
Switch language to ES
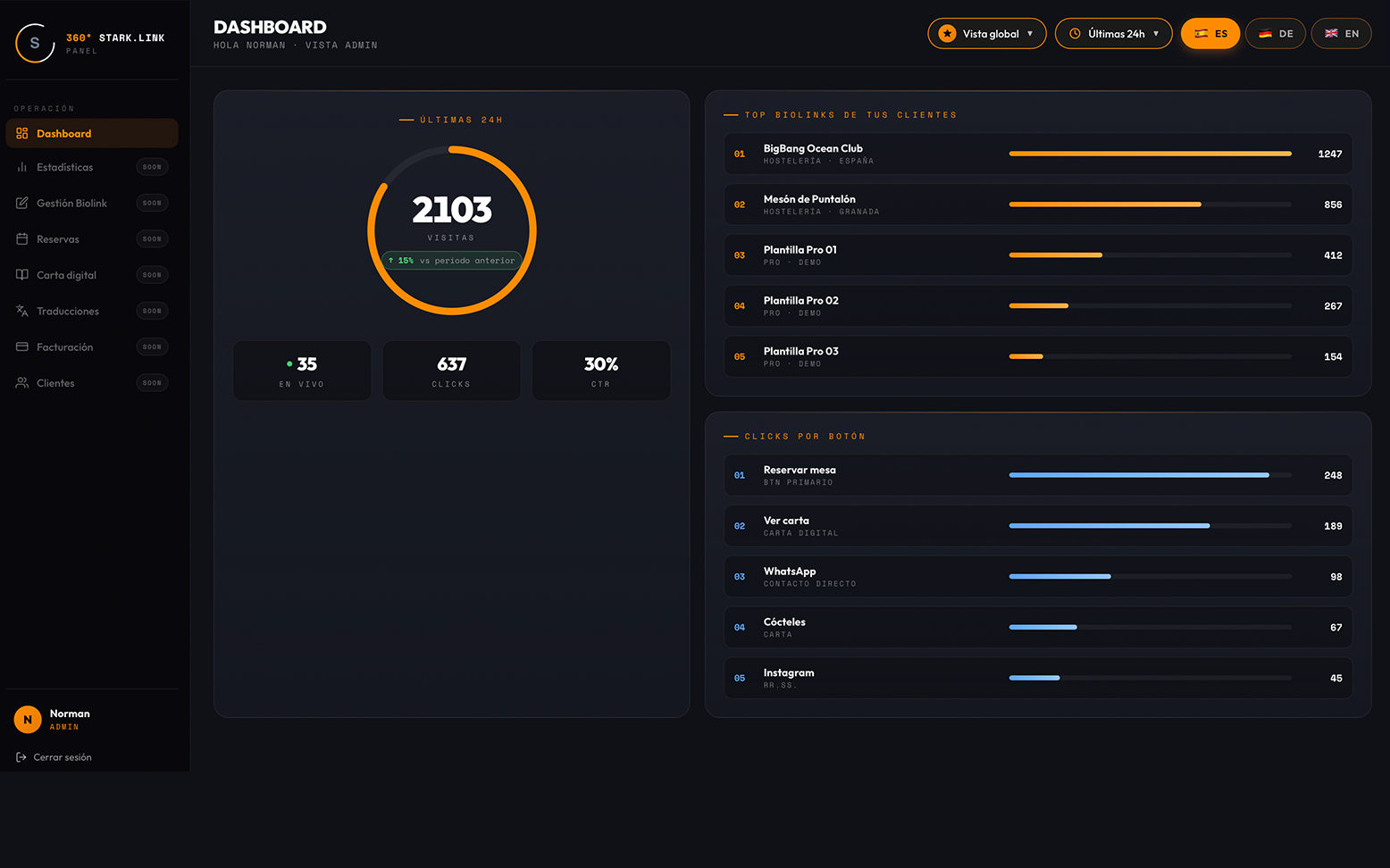[1210, 34]
